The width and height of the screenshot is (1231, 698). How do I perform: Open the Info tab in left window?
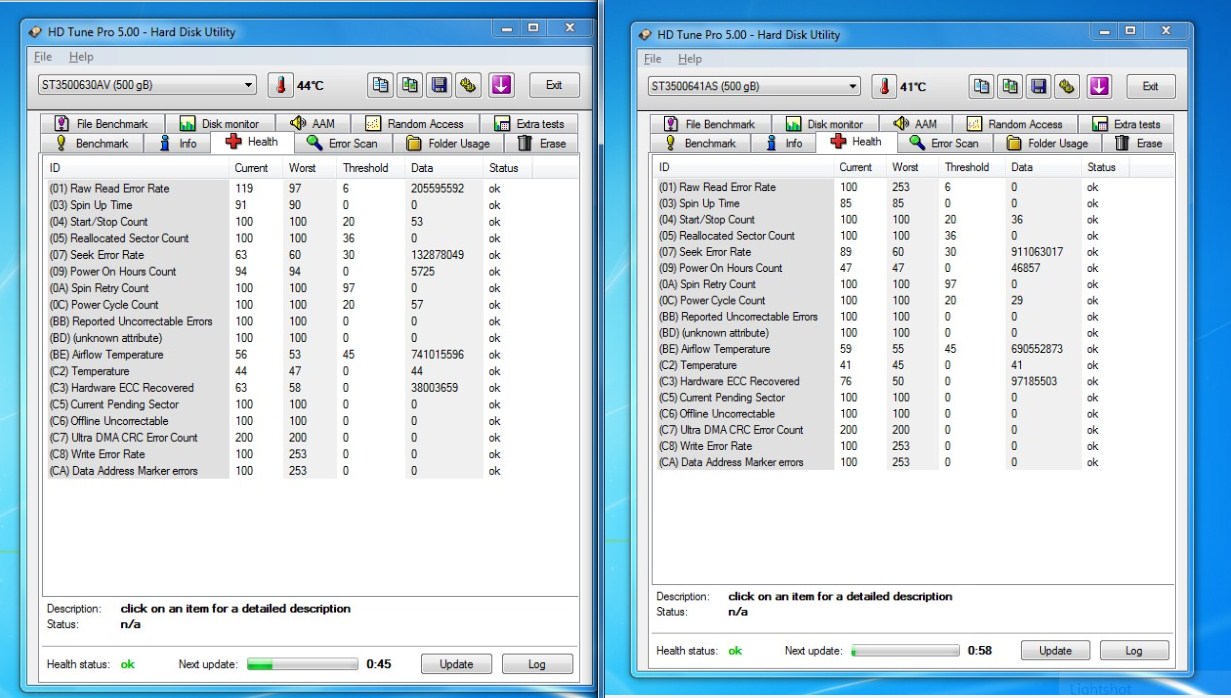(x=177, y=143)
